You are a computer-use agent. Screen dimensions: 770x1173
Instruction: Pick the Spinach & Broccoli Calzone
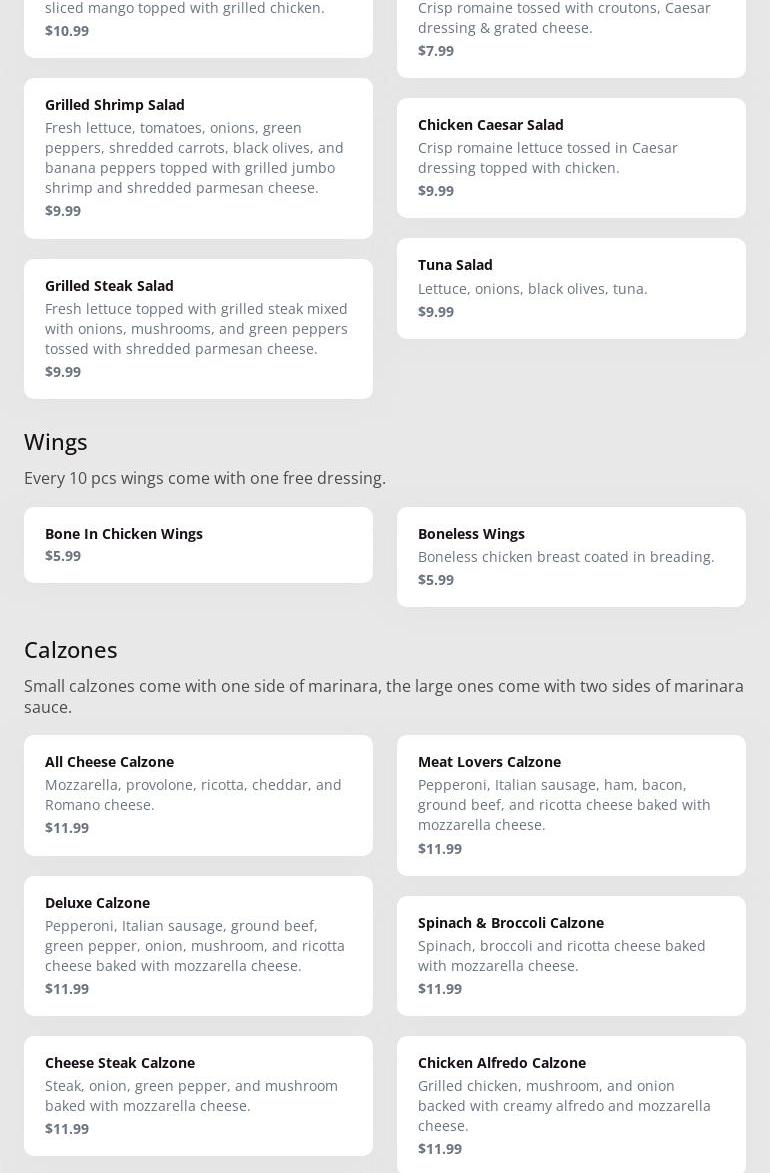click(571, 956)
